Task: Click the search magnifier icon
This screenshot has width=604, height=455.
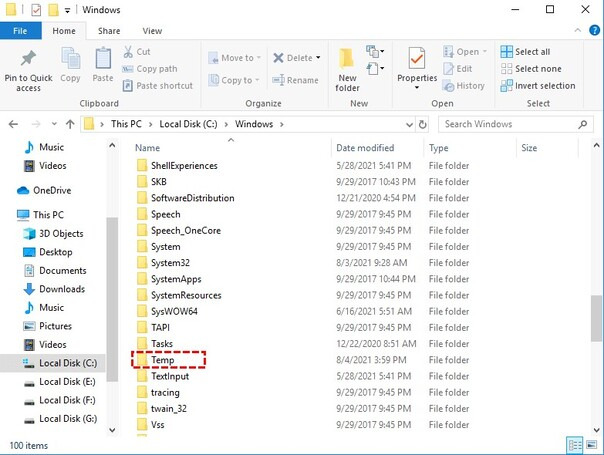Action: pos(582,124)
